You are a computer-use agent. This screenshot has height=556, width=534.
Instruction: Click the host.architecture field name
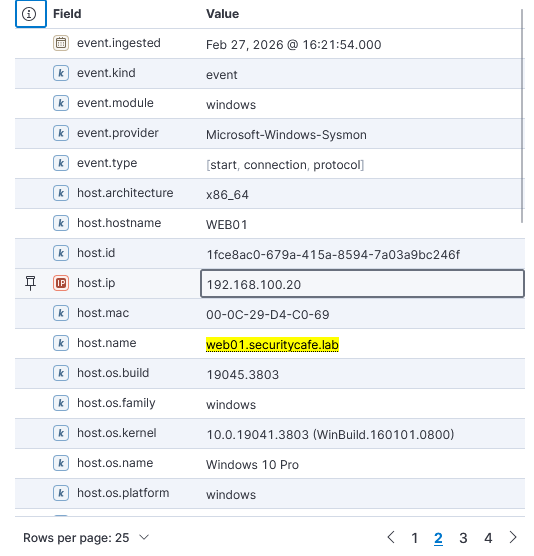click(125, 193)
